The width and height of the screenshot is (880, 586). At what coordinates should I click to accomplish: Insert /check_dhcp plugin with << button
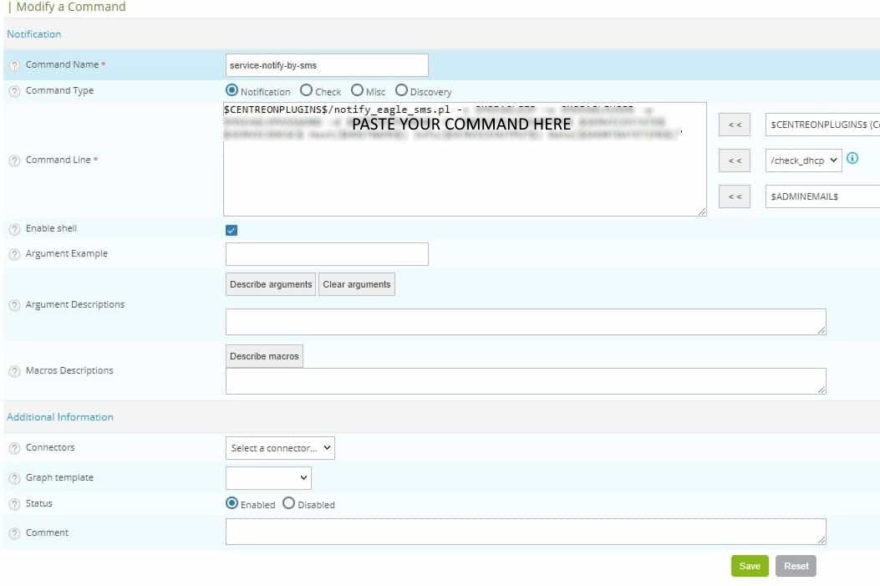pyautogui.click(x=735, y=161)
